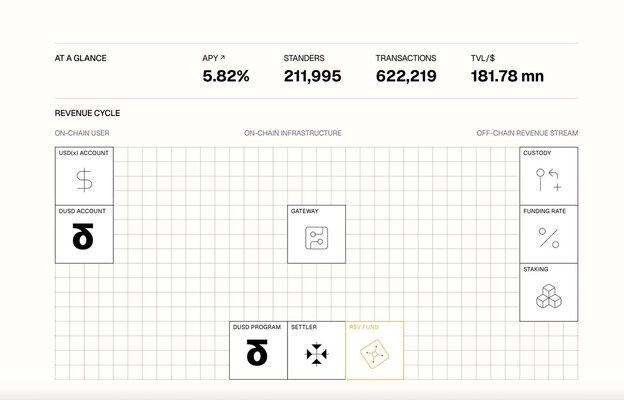Click the arrow next to APY

tap(222, 58)
